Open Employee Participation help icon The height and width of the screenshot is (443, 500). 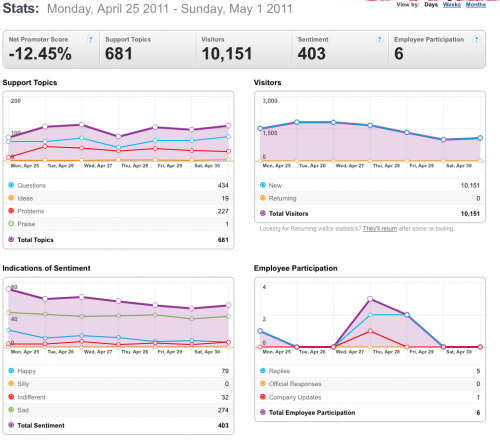(476, 39)
